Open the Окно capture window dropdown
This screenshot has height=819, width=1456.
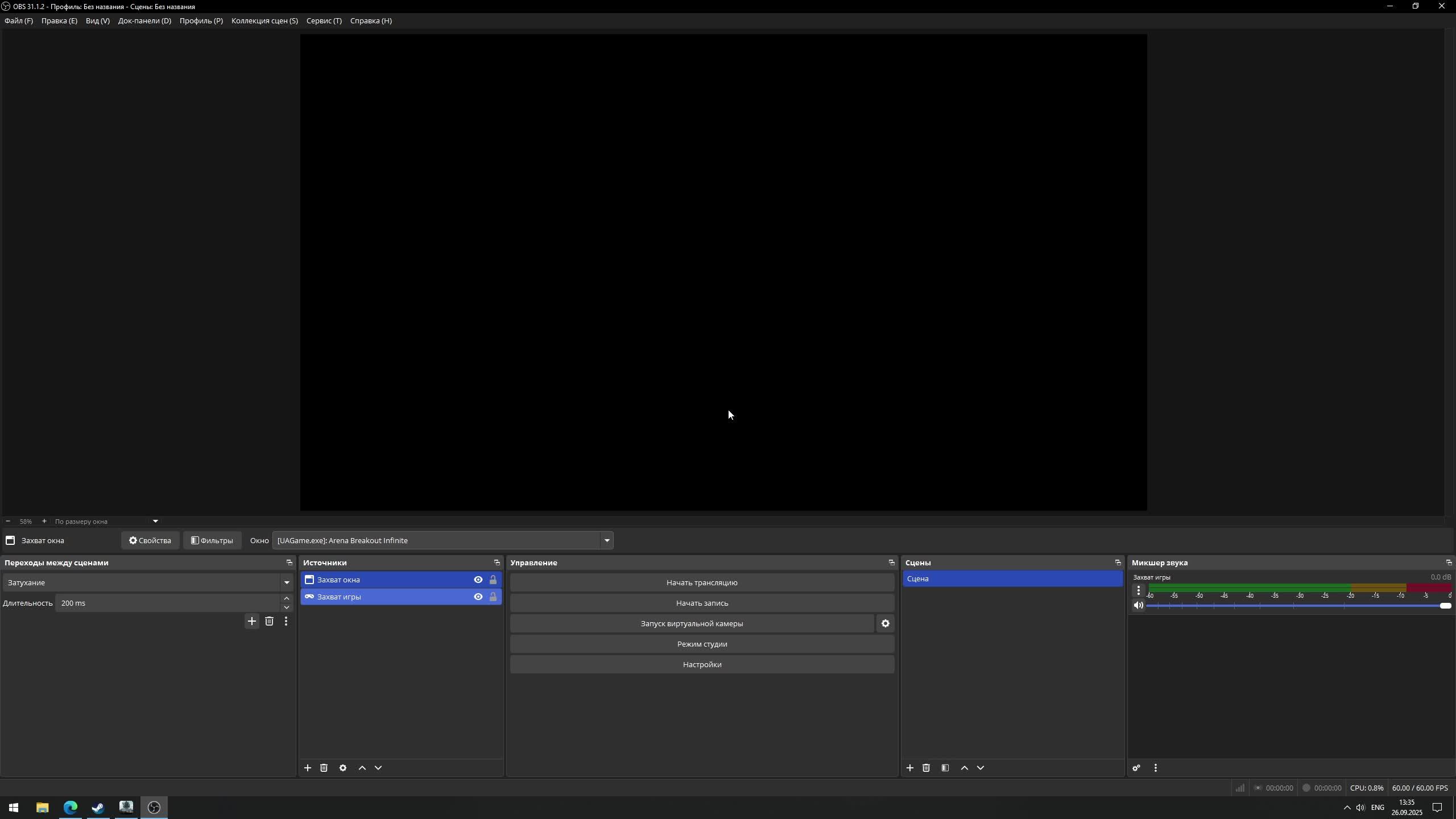(x=606, y=540)
